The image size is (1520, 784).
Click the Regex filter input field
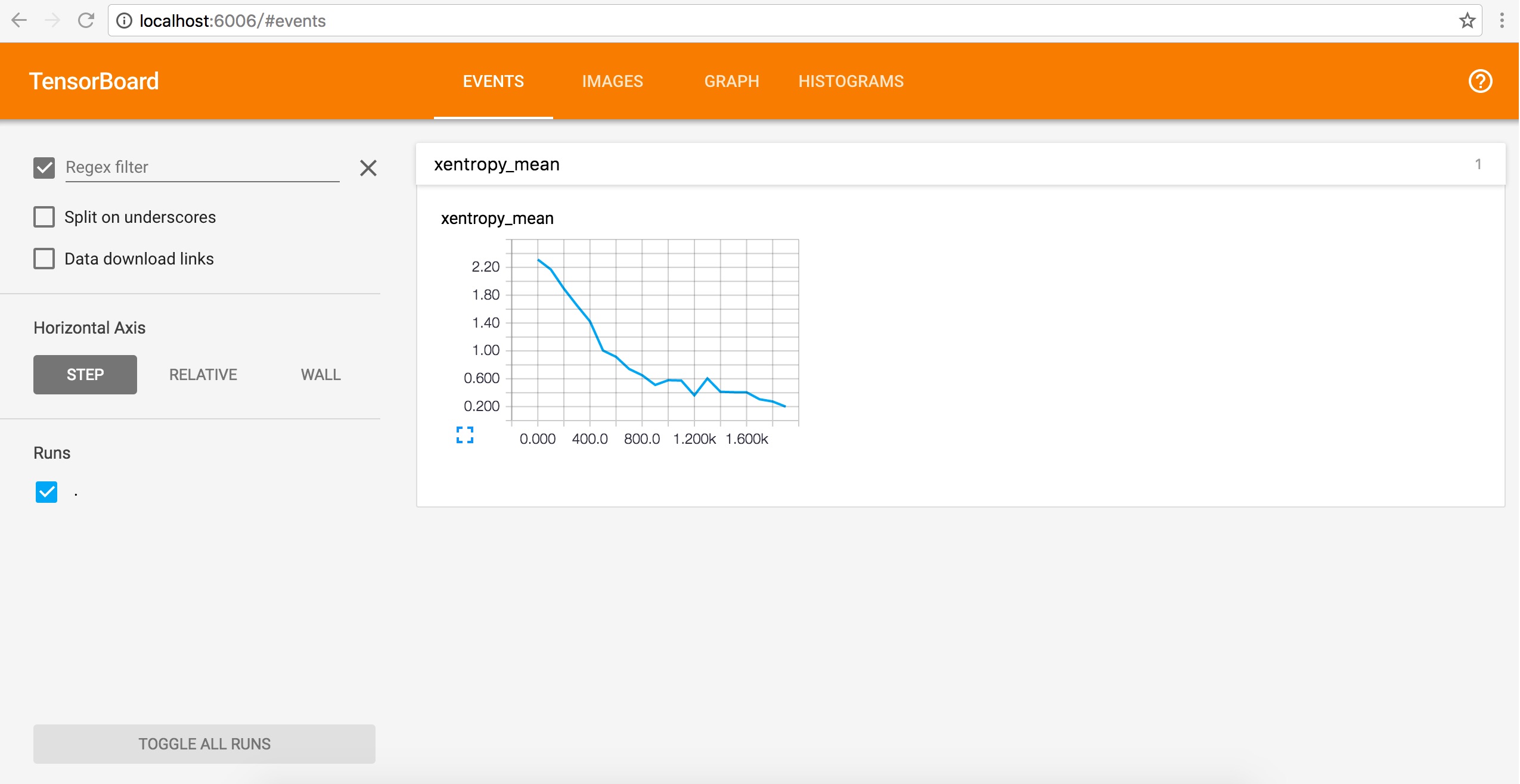(201, 167)
